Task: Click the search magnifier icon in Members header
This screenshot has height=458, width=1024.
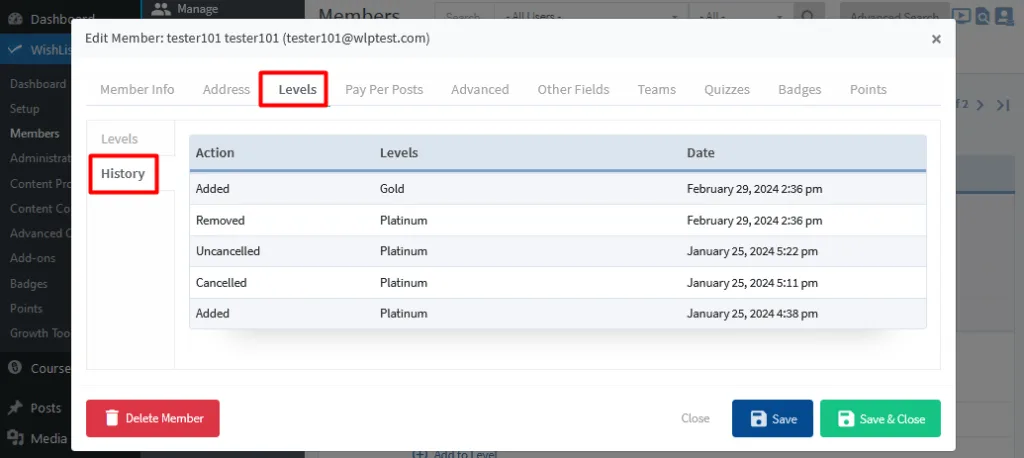Action: pyautogui.click(x=807, y=17)
